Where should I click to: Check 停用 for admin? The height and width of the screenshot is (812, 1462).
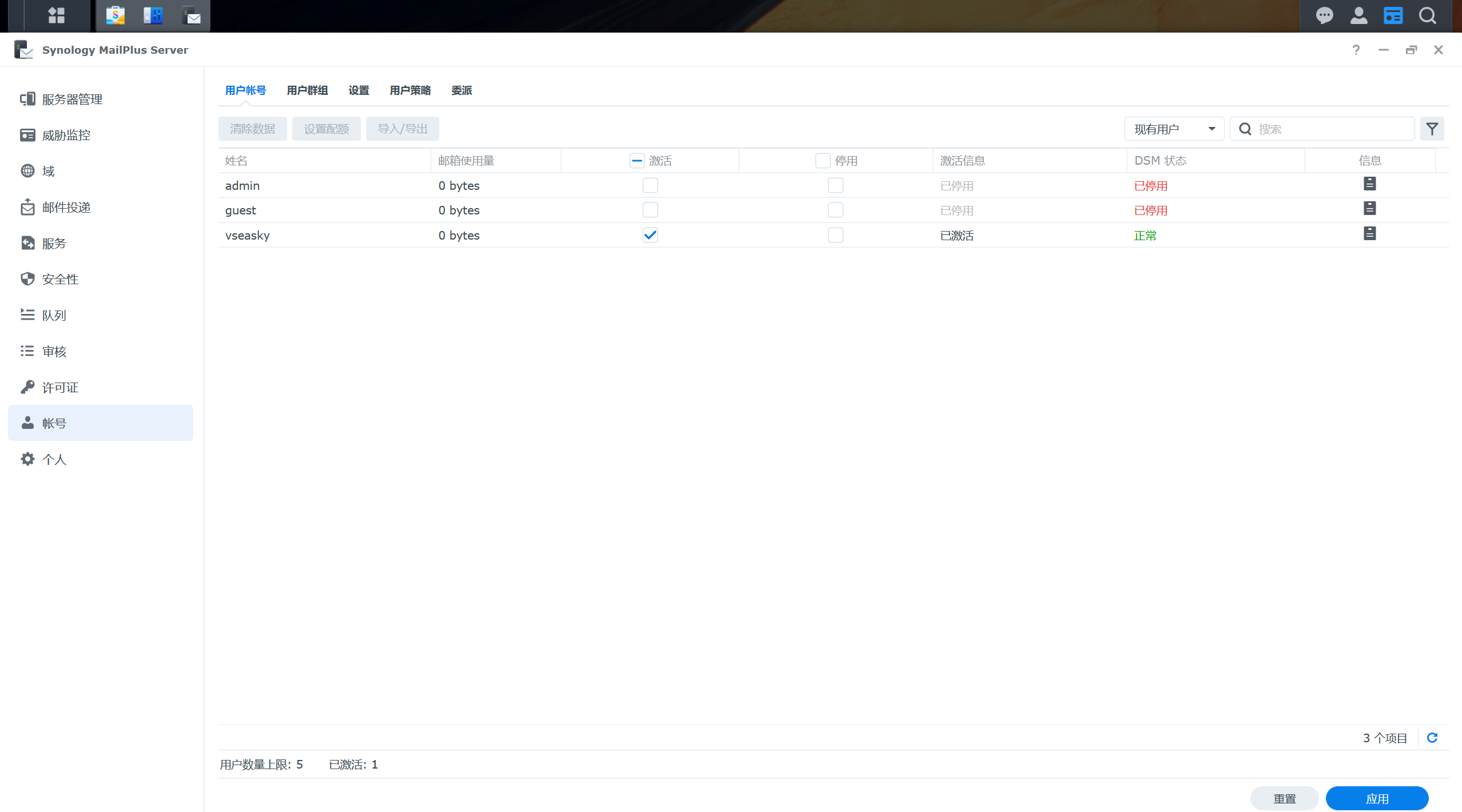click(x=835, y=185)
